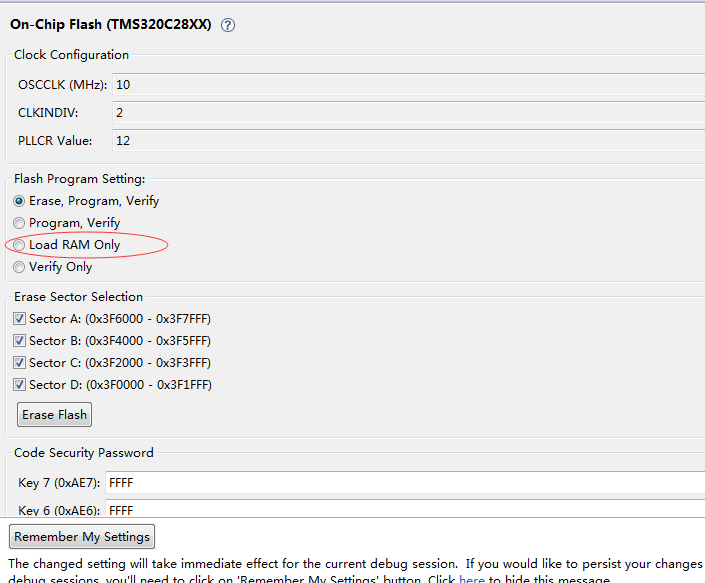705x583 pixels.
Task: Click the Code Security Password label
Action: click(84, 453)
